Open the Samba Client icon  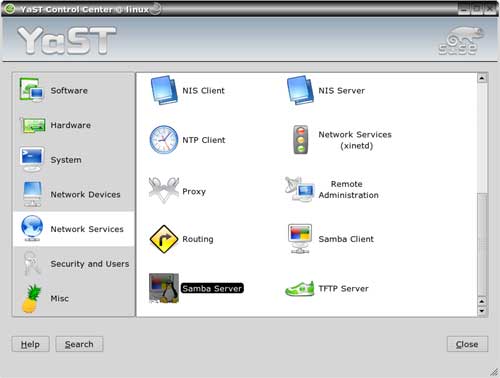point(300,239)
